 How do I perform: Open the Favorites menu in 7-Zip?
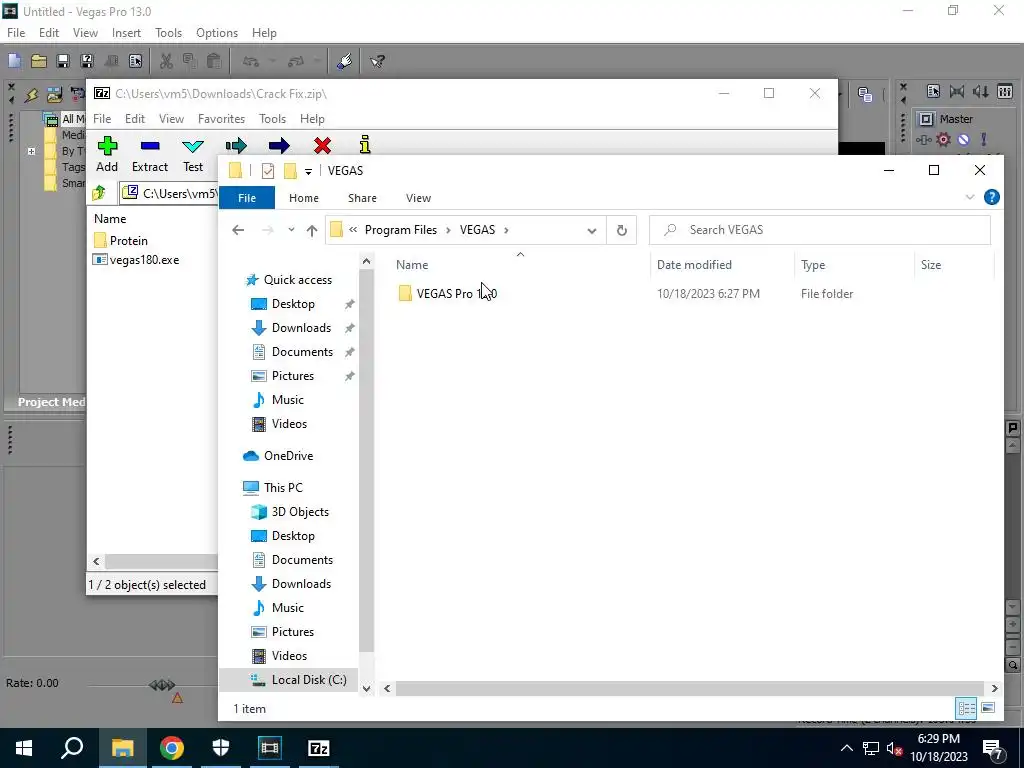point(221,119)
